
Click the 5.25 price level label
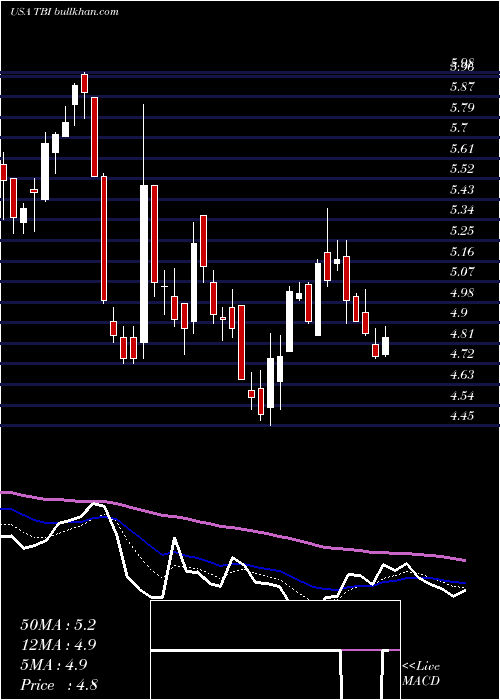[x=462, y=231]
